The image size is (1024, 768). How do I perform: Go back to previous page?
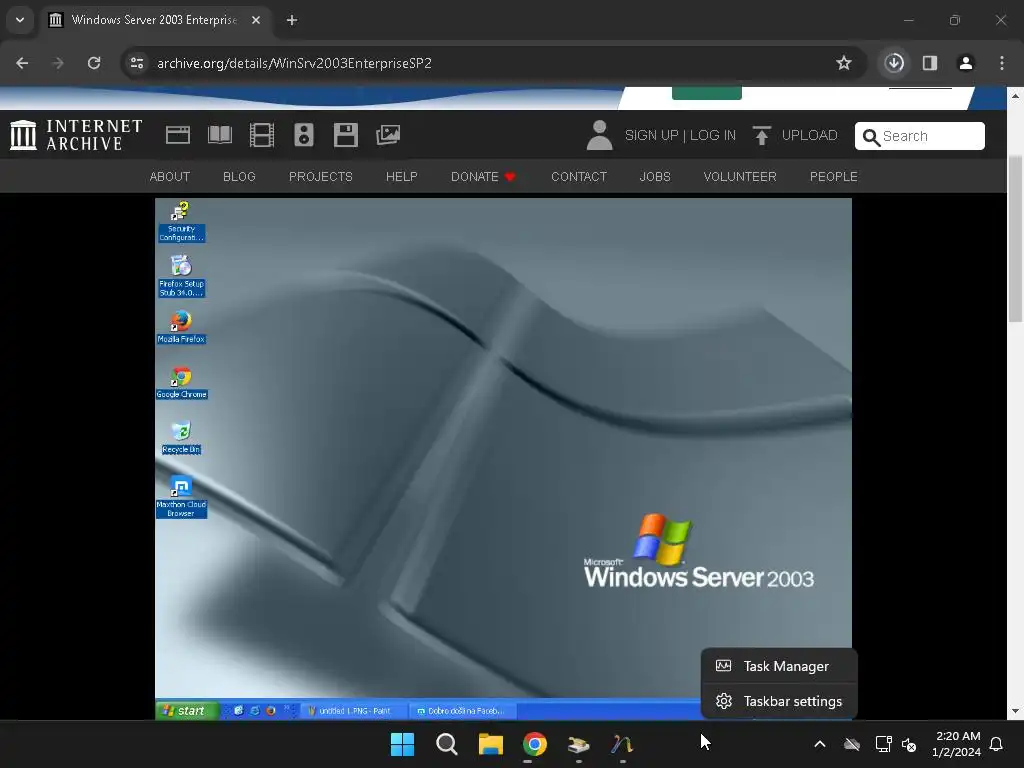point(22,63)
